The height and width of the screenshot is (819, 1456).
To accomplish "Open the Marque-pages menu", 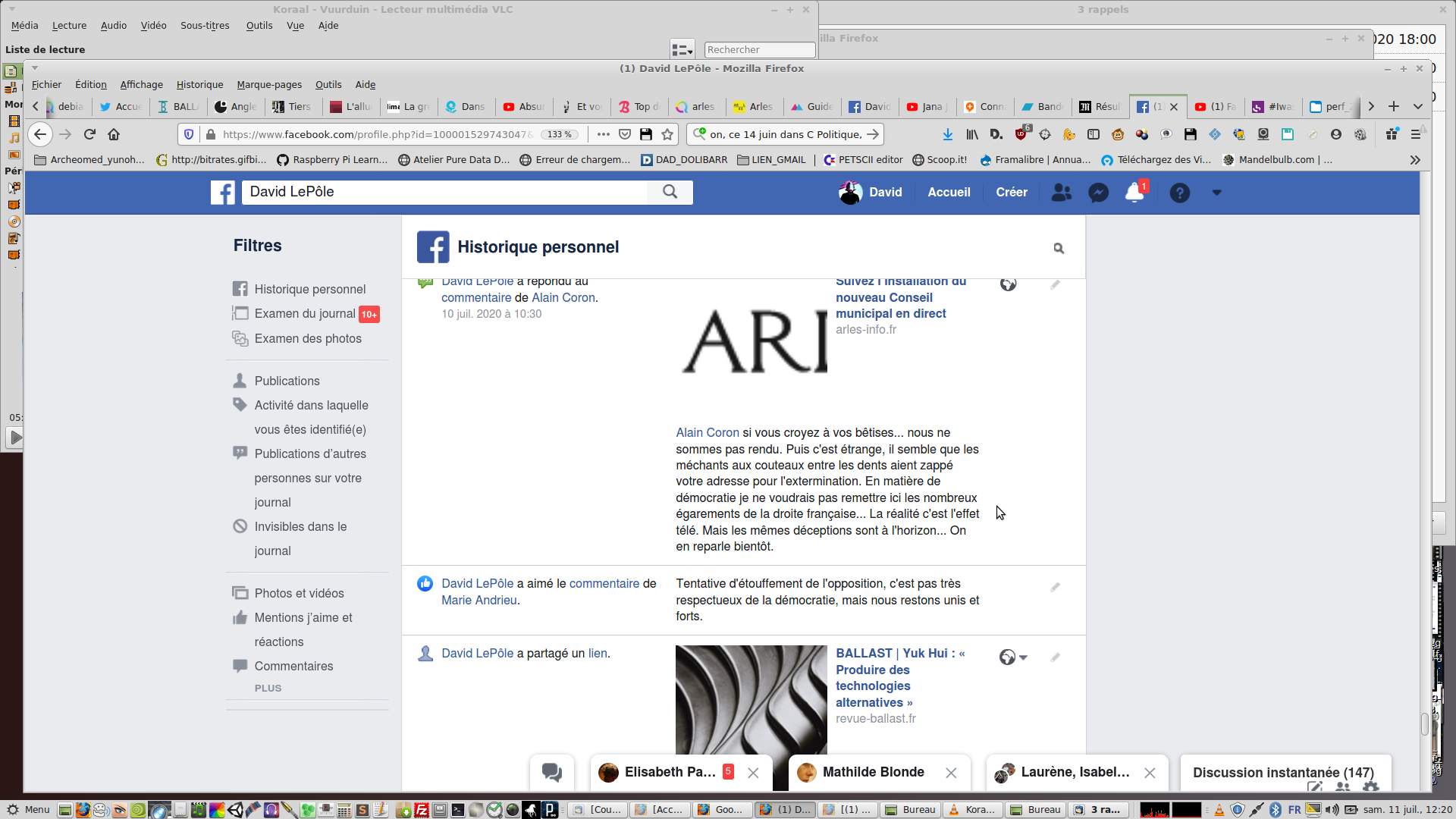I will 268,84.
